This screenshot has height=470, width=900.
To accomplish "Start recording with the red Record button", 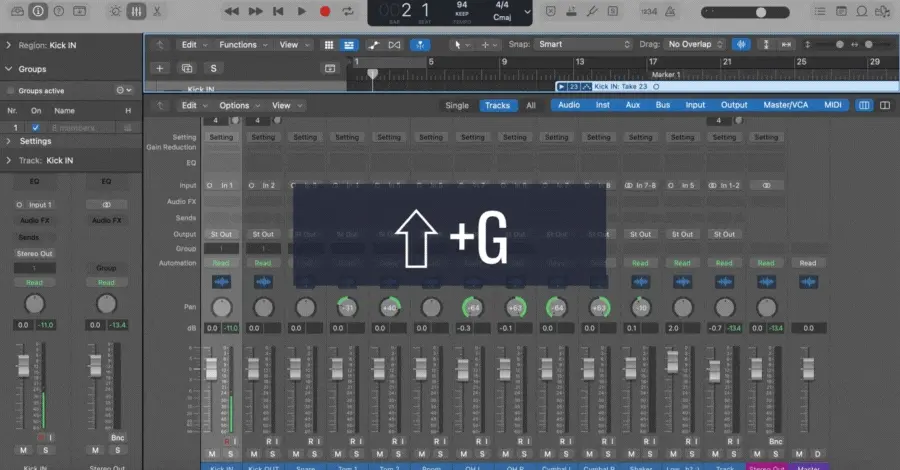I will pos(325,11).
